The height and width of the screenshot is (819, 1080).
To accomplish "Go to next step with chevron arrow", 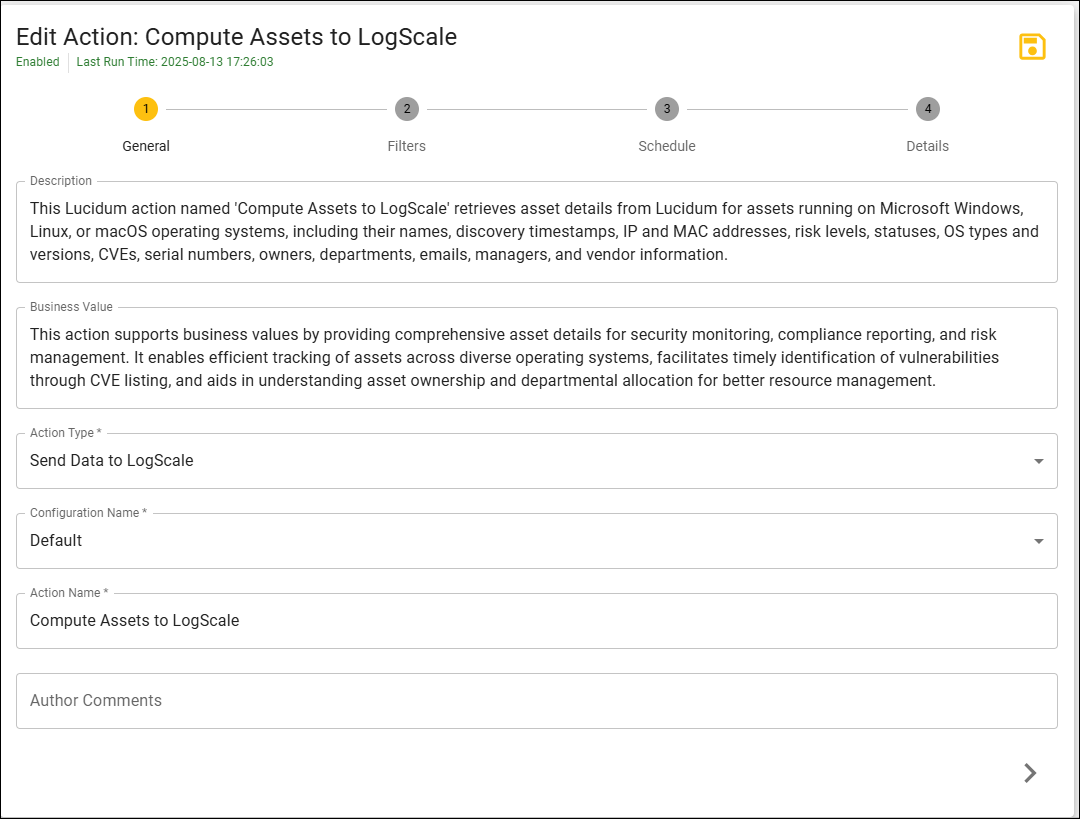I will pyautogui.click(x=1030, y=773).
